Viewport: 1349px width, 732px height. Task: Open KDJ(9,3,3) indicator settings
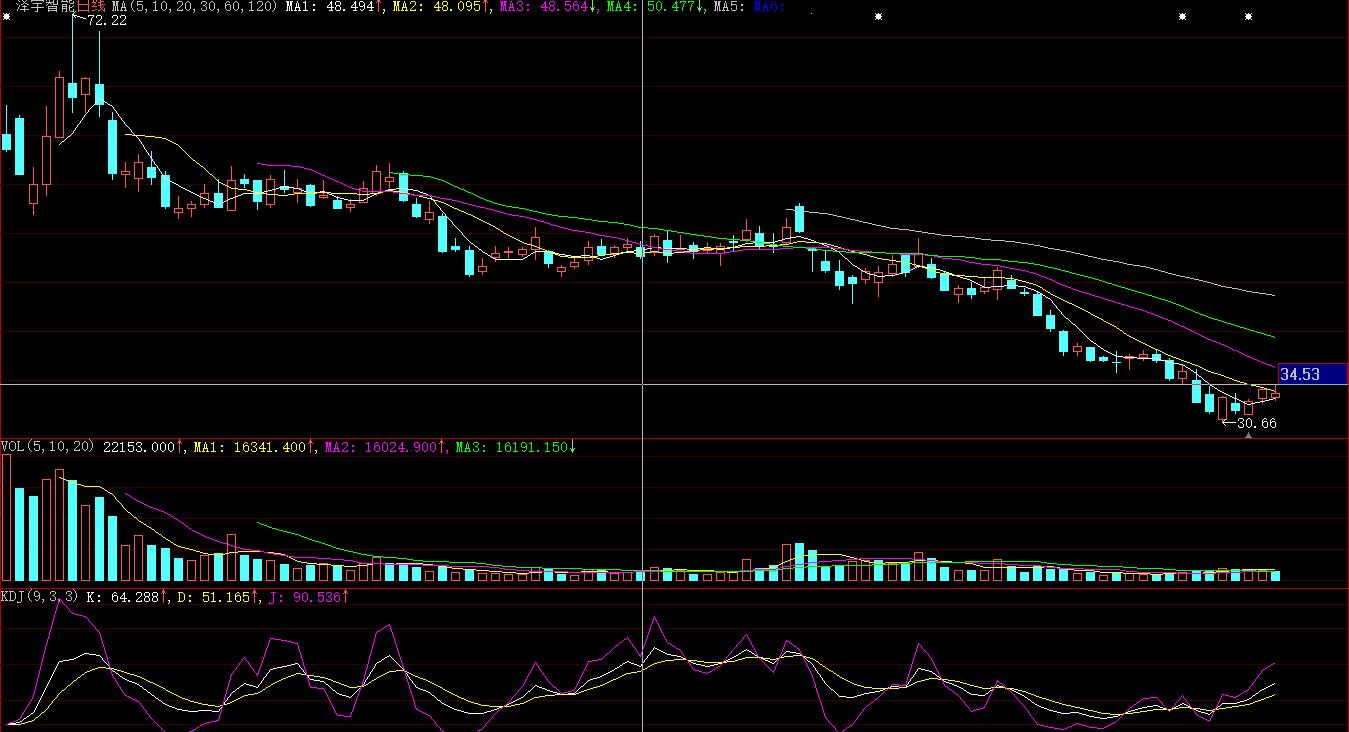point(40,597)
